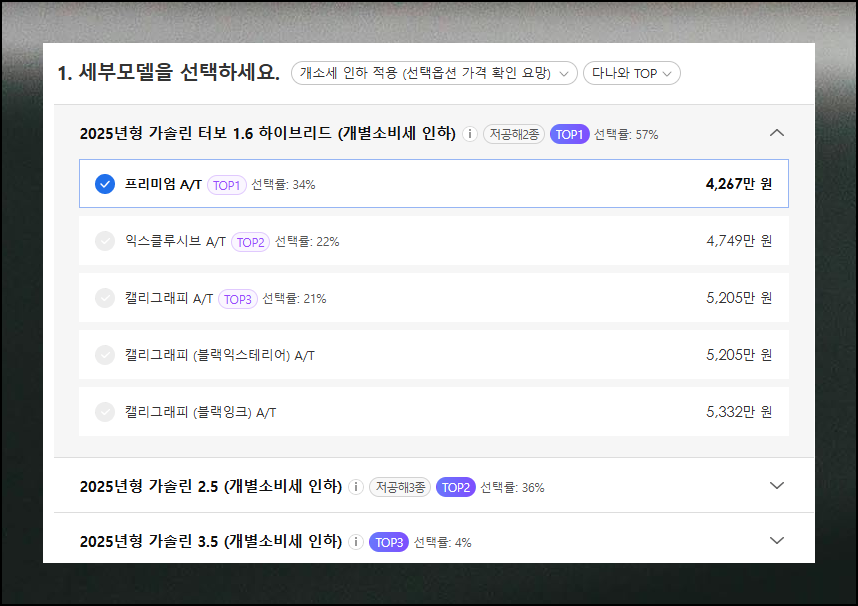This screenshot has width=858, height=606.
Task: Click the 선택률: 4% text
Action: click(442, 542)
